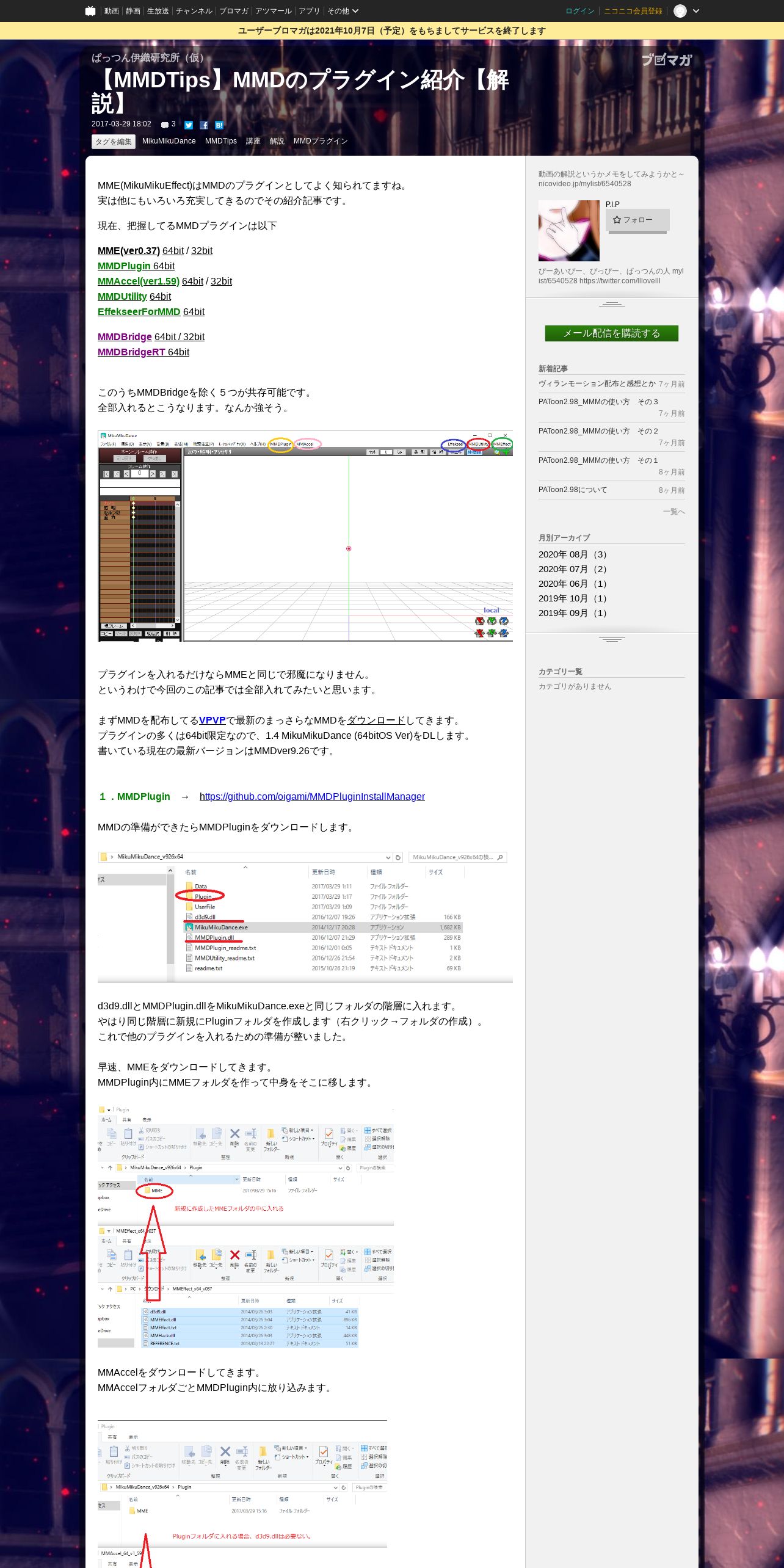The height and width of the screenshot is (1568, 784).
Task: Share via Hatena bookmark icon
Action: [x=219, y=125]
